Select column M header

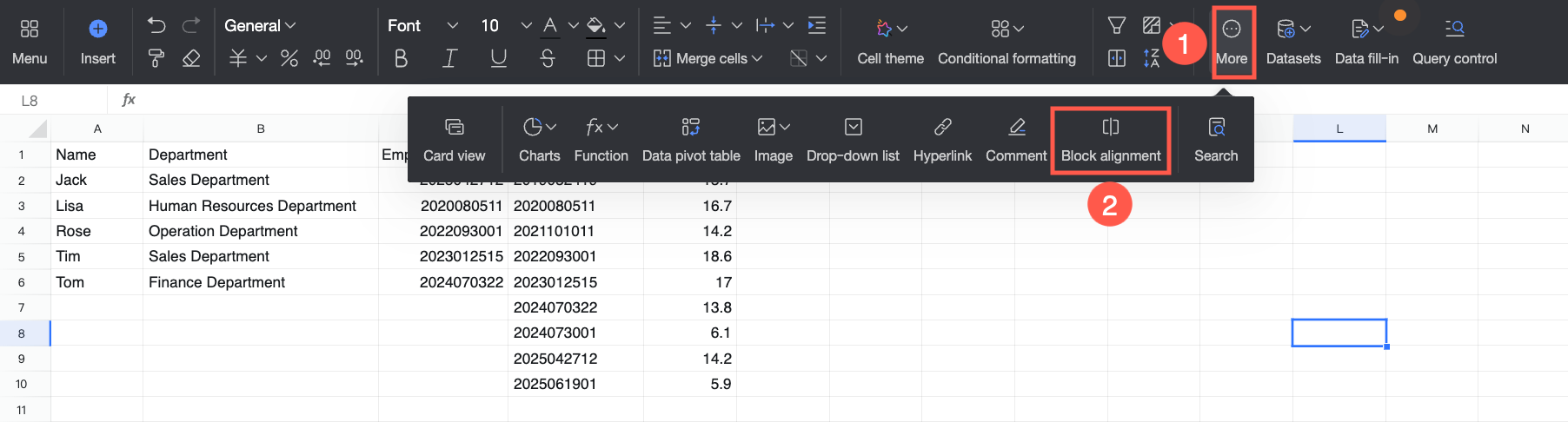[x=1432, y=129]
